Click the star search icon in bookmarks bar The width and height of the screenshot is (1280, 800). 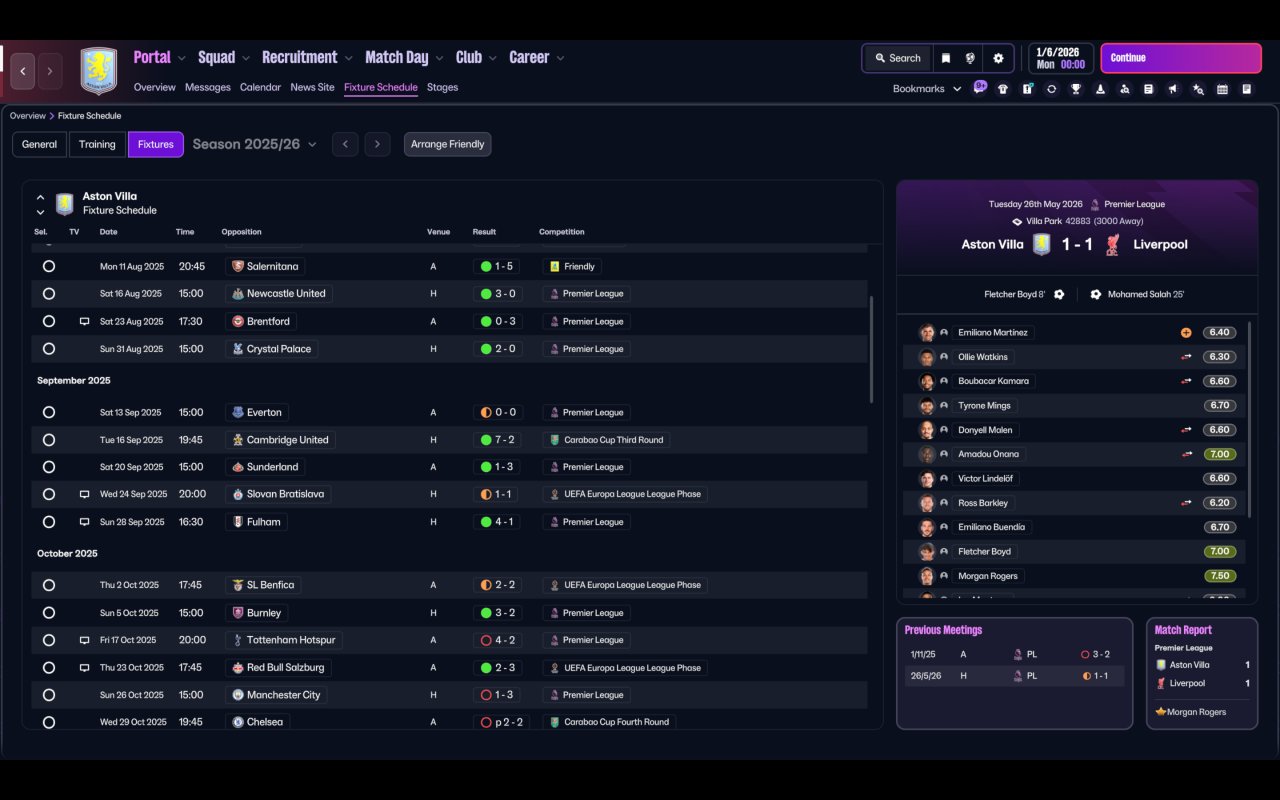click(x=1198, y=89)
